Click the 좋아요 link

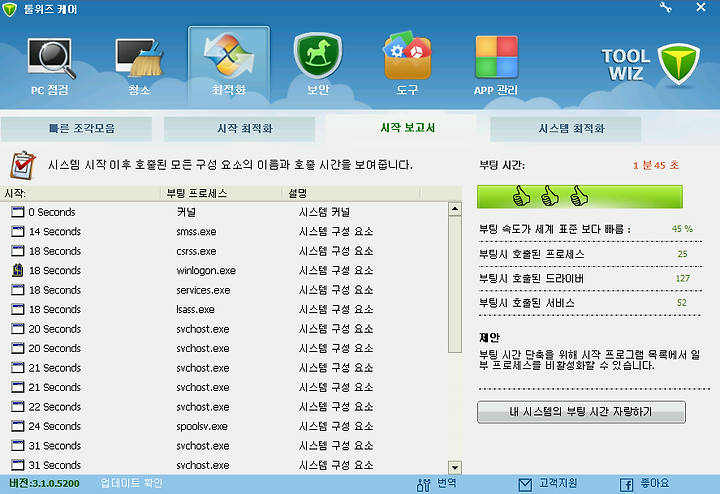pos(655,483)
